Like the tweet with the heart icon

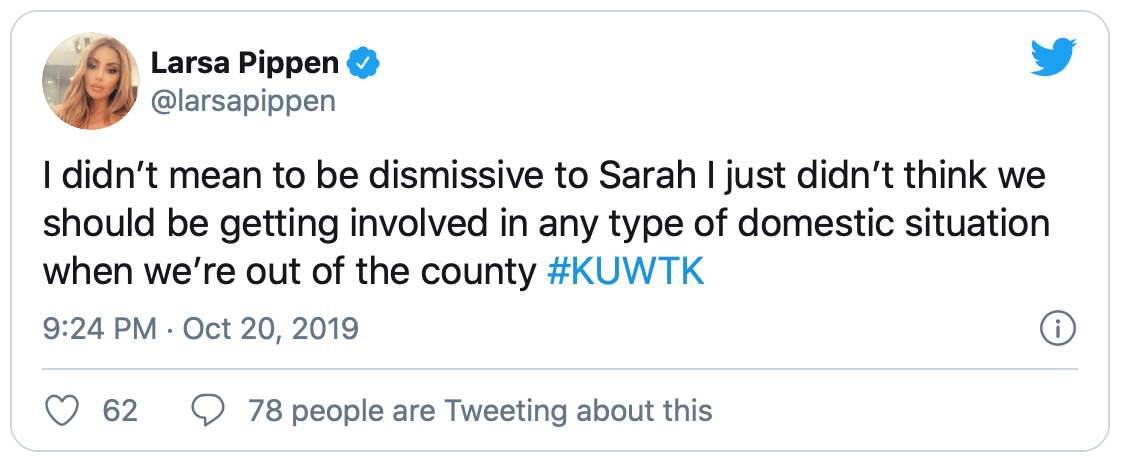tap(62, 409)
